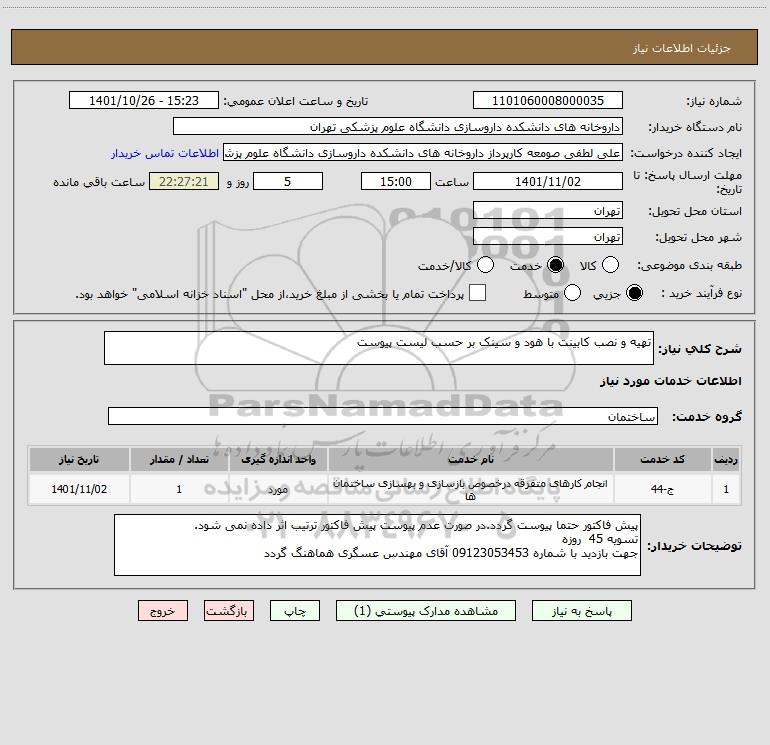Open مشاهده مدارک پیوستی (1) button

tap(426, 611)
